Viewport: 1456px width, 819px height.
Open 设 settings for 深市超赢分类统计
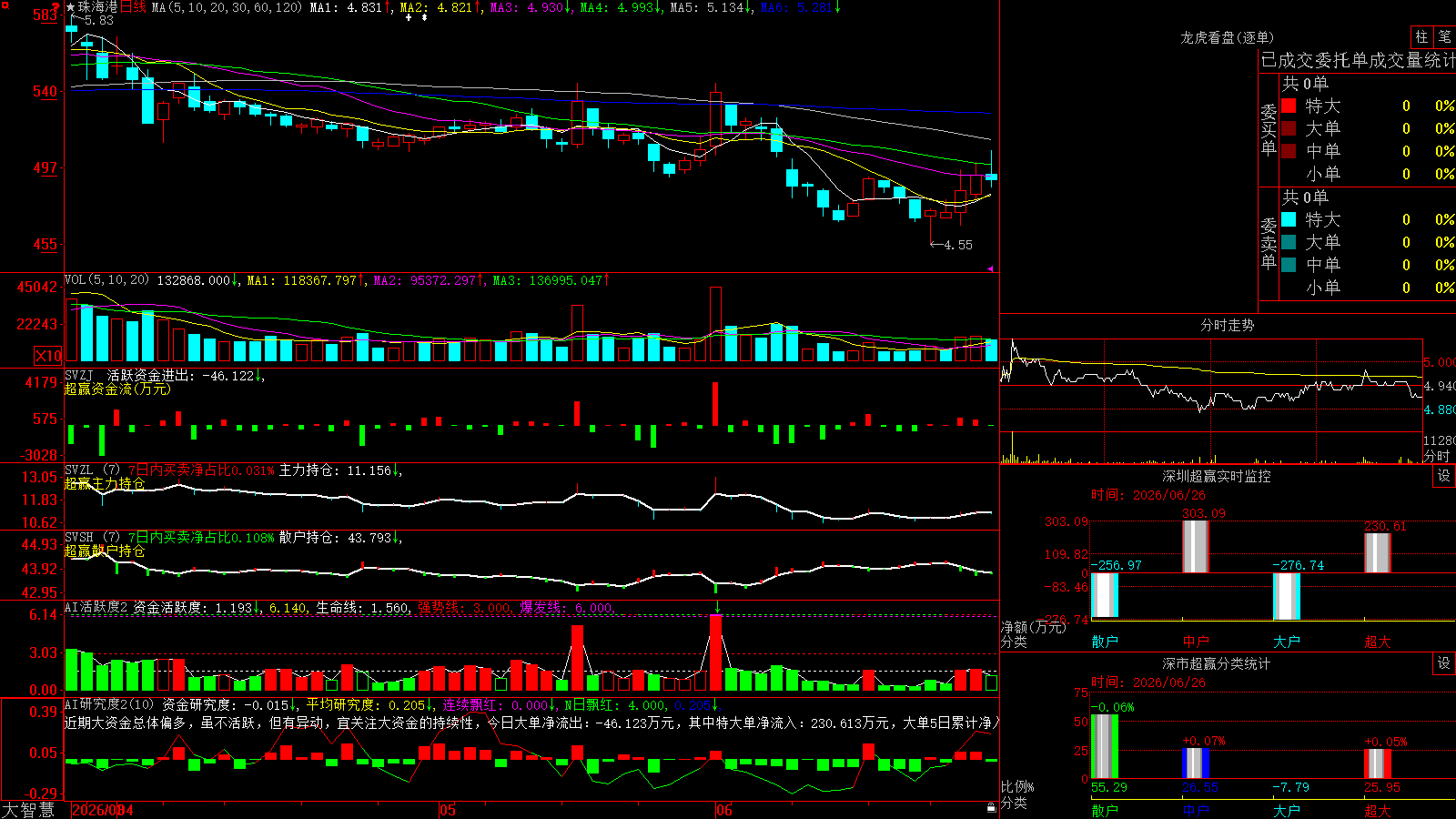(1444, 663)
